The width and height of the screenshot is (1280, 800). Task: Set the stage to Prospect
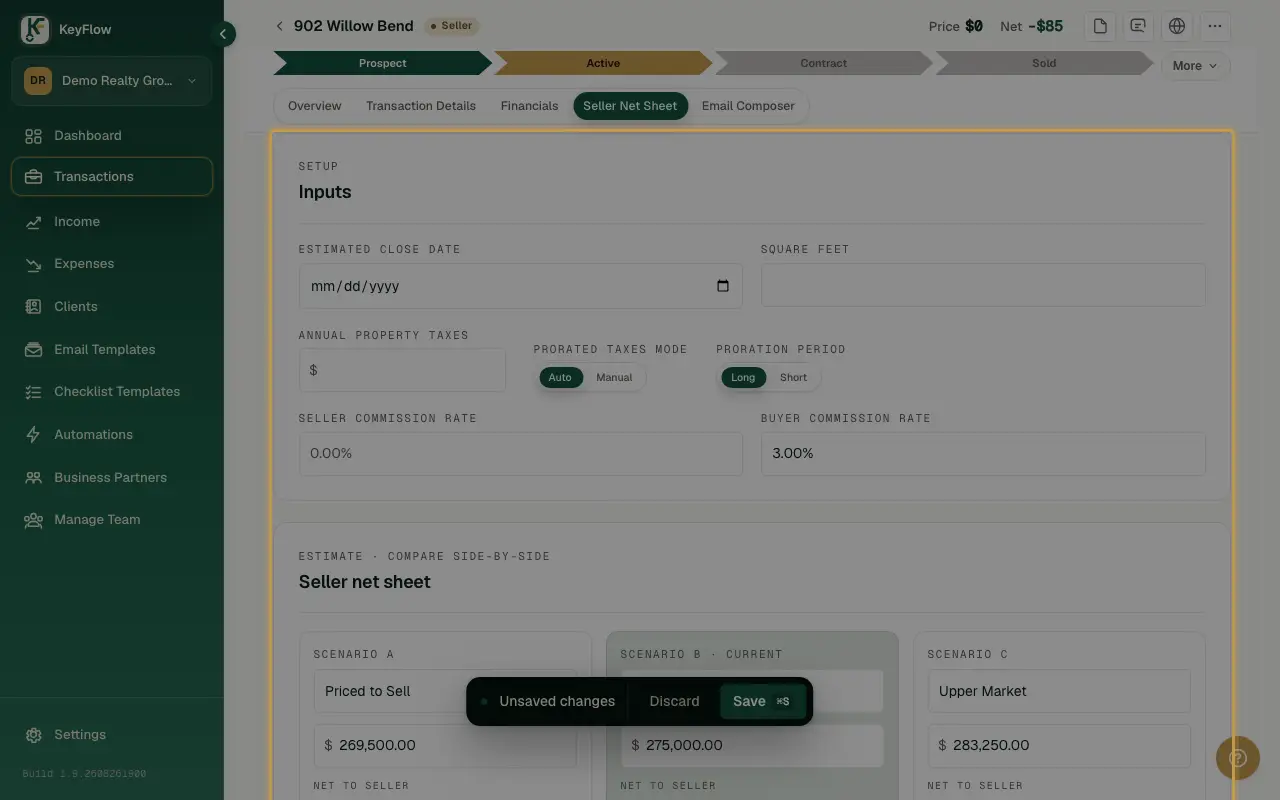(382, 63)
